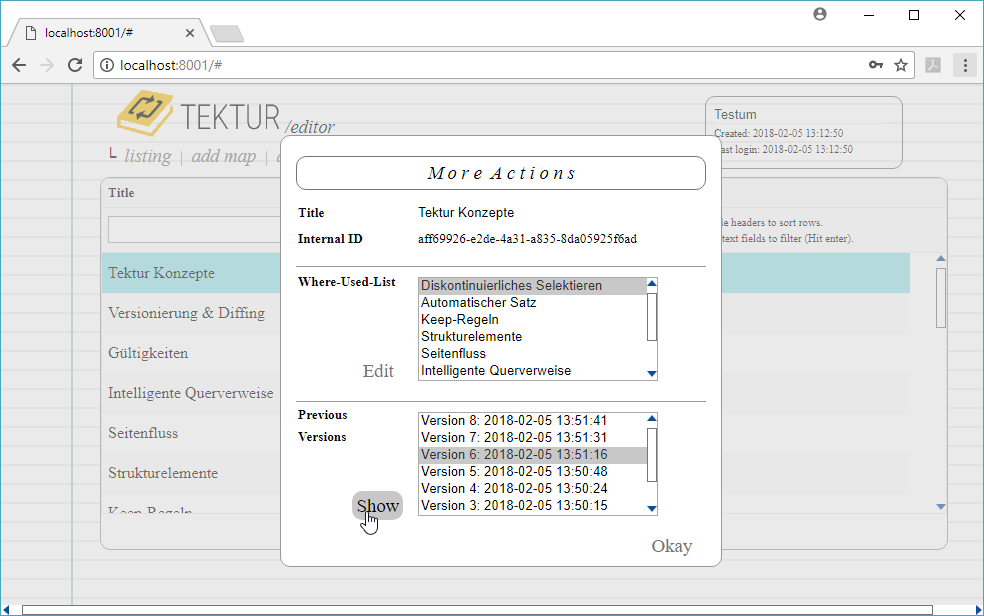Open saved passwords key icon
This screenshot has height=616, width=984.
876,65
